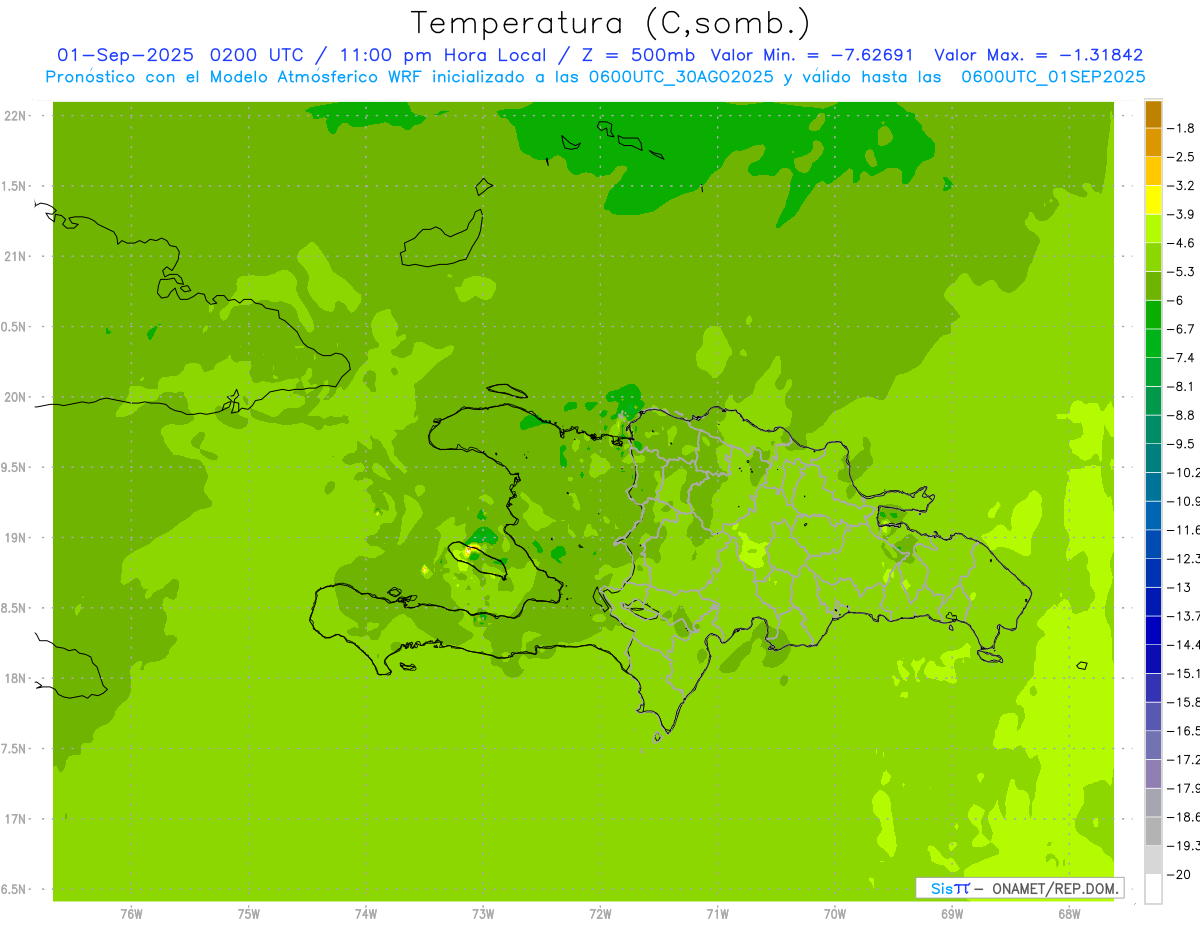
Task: Click the "-15.1" color scale value
Action: pyautogui.click(x=1184, y=673)
